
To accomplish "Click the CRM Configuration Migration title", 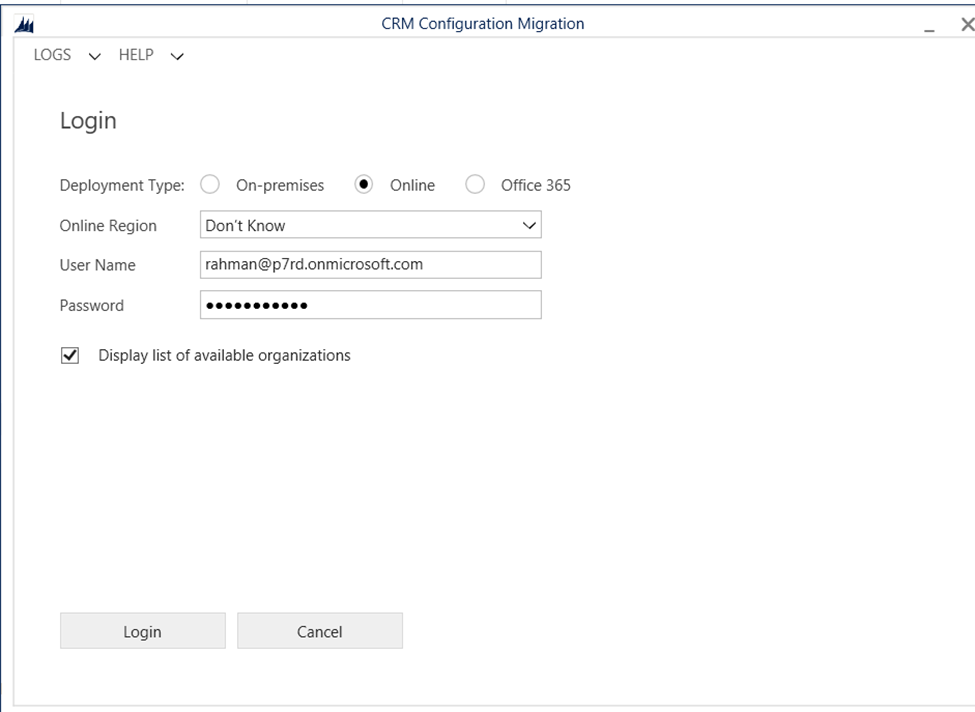I will point(483,24).
